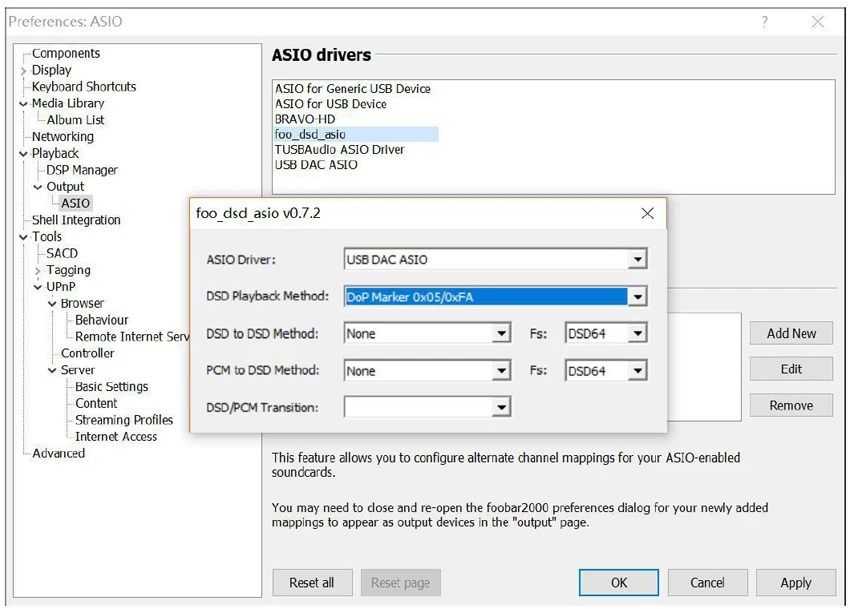Expand the Display tree node
Viewport: 850px width, 609px height.
(23, 70)
